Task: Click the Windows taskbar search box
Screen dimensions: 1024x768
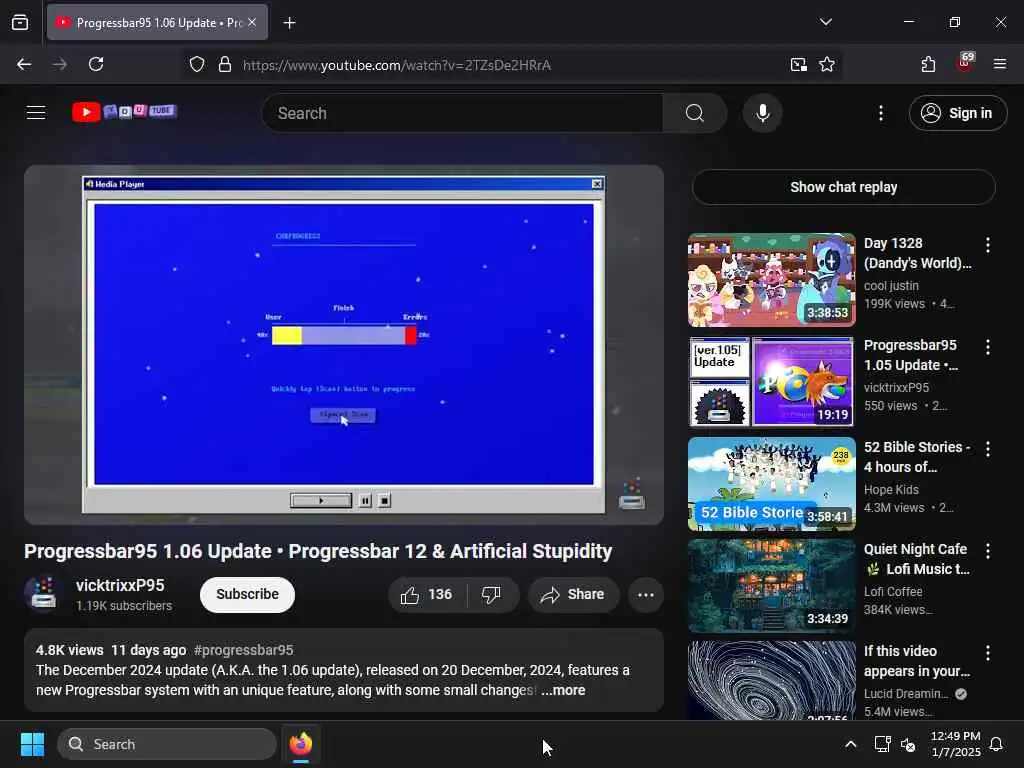Action: point(167,744)
